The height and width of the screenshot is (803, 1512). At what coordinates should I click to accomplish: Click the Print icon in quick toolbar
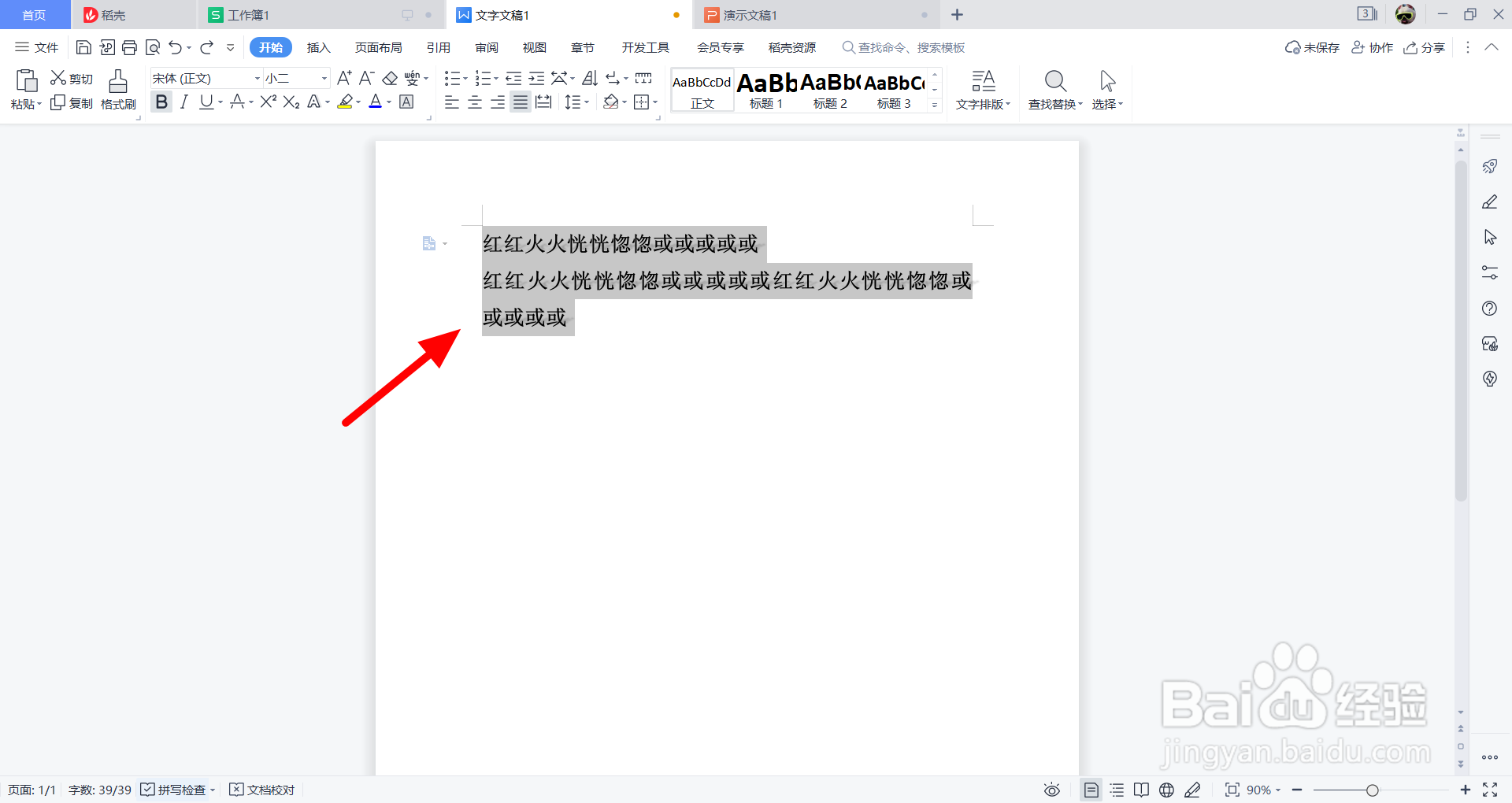[130, 47]
